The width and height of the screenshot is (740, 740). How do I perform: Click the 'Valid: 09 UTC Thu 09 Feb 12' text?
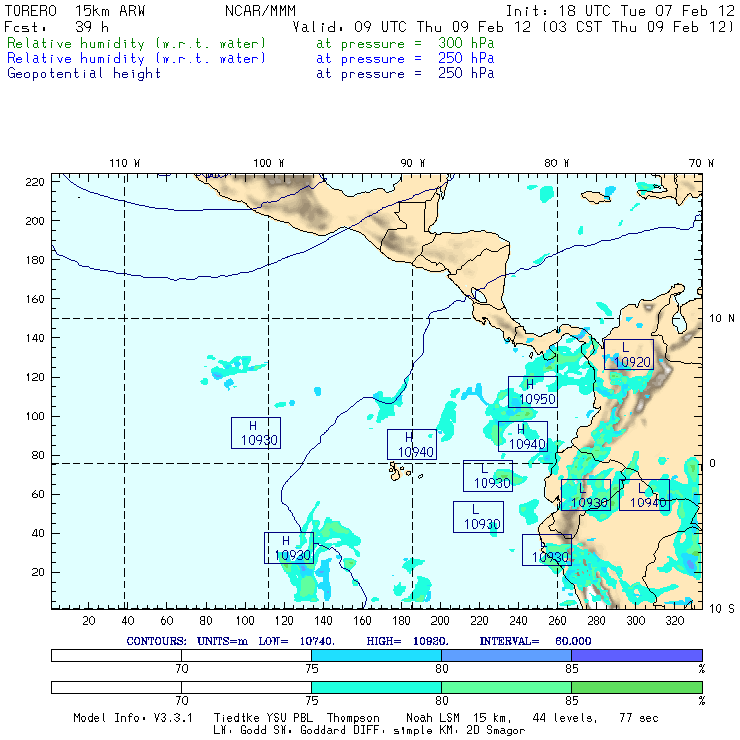(x=412, y=27)
